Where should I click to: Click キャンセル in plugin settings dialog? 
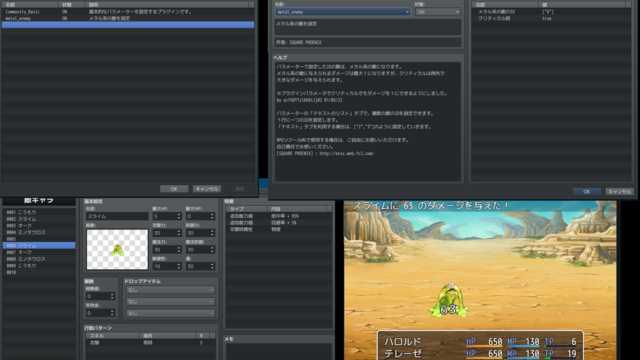(x=619, y=191)
